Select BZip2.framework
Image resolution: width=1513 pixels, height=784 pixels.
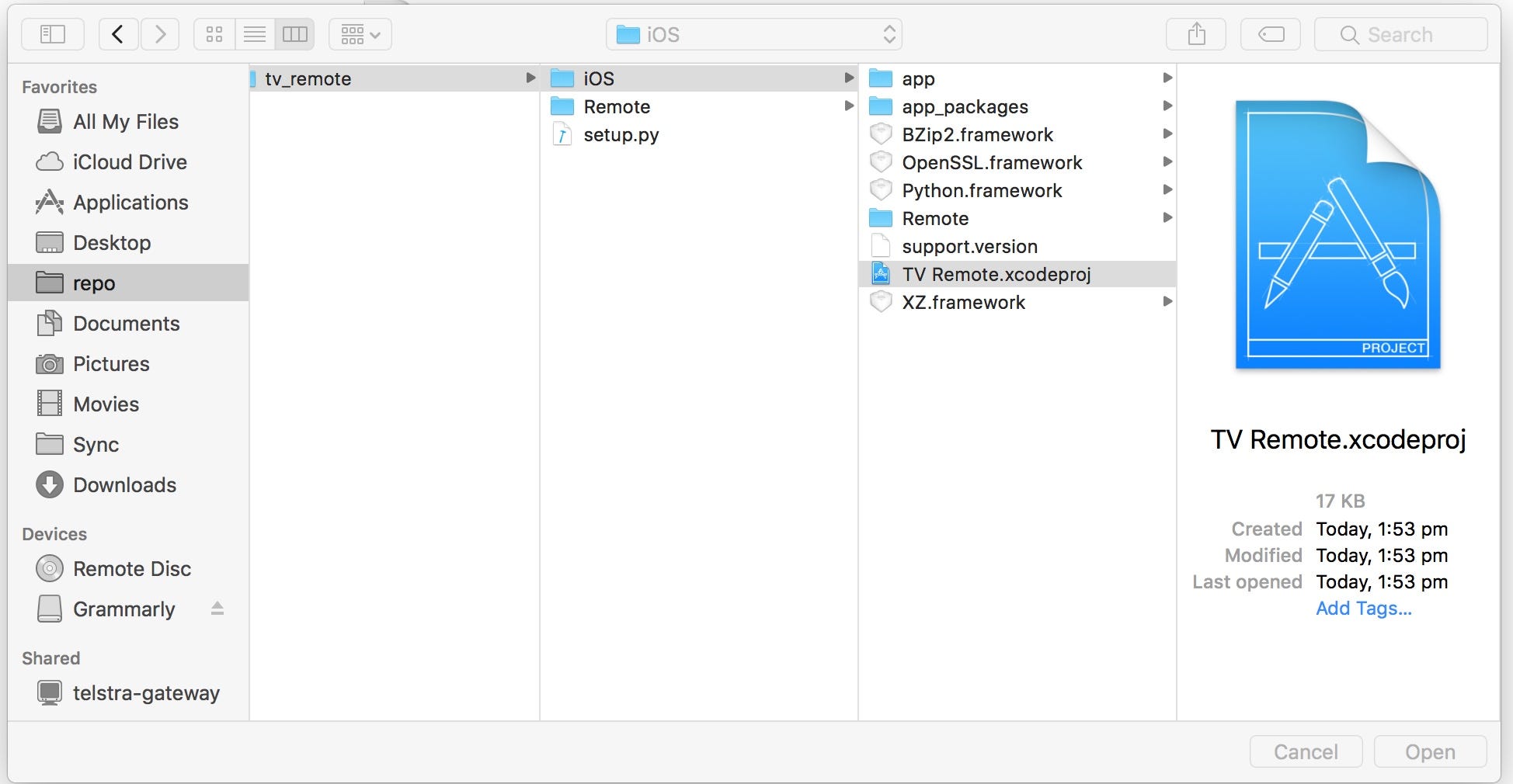pyautogui.click(x=1017, y=134)
